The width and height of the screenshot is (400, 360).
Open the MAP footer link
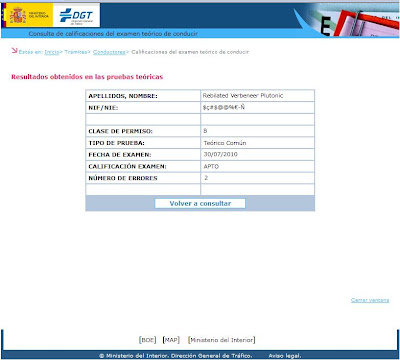click(x=171, y=340)
